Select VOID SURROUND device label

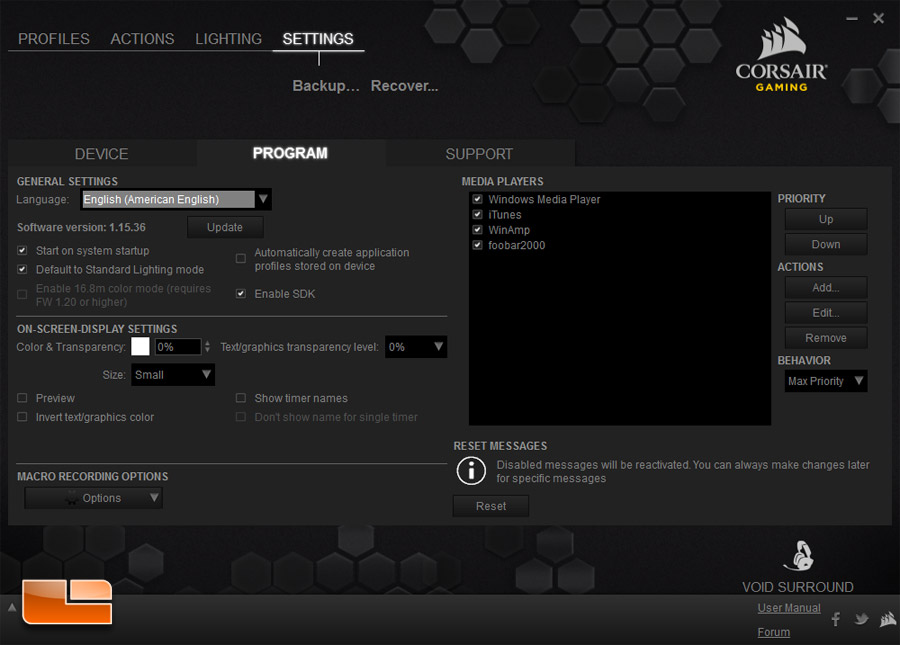click(x=798, y=587)
